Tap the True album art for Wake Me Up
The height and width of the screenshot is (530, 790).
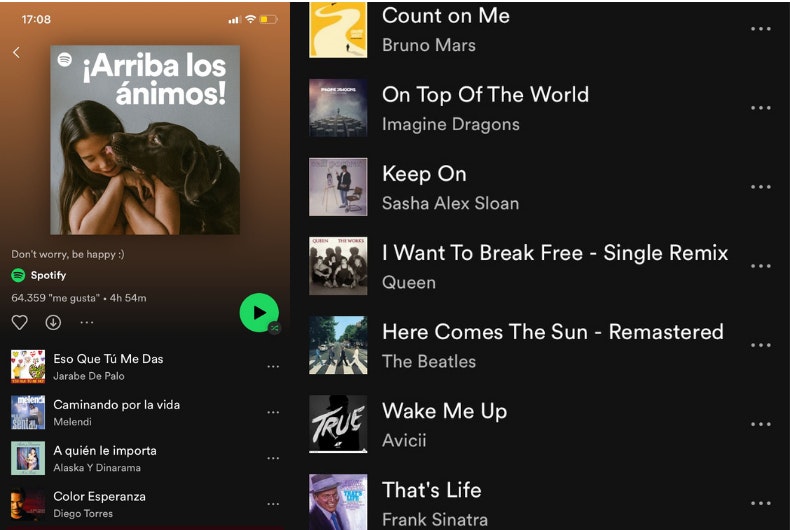coord(338,424)
